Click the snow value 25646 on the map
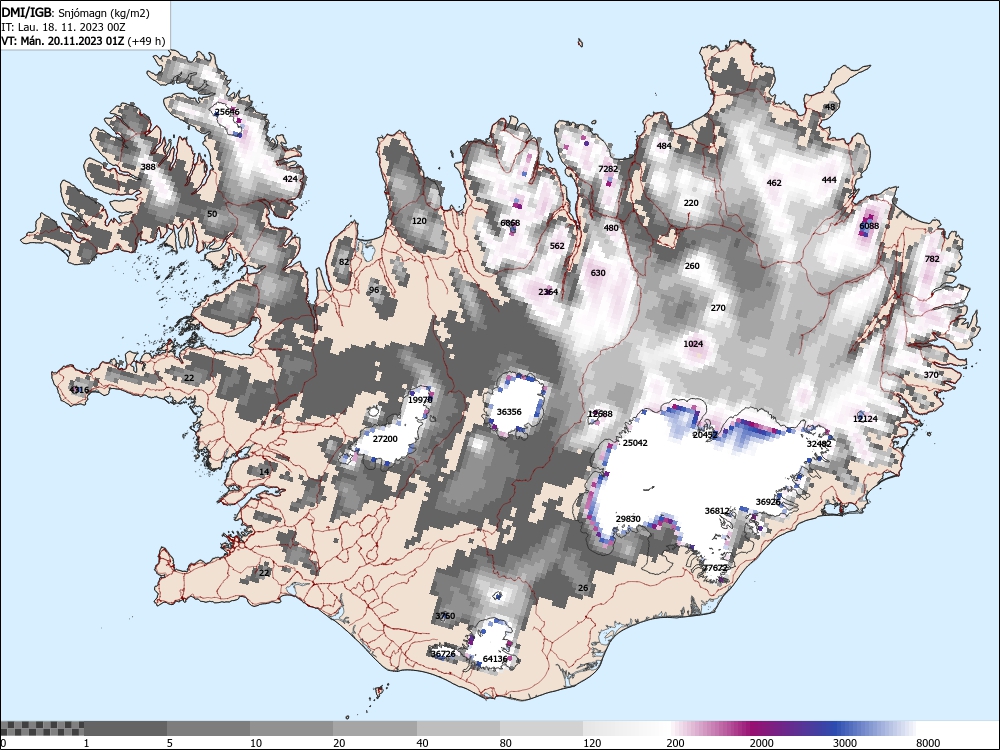1000x750 pixels. 227,112
